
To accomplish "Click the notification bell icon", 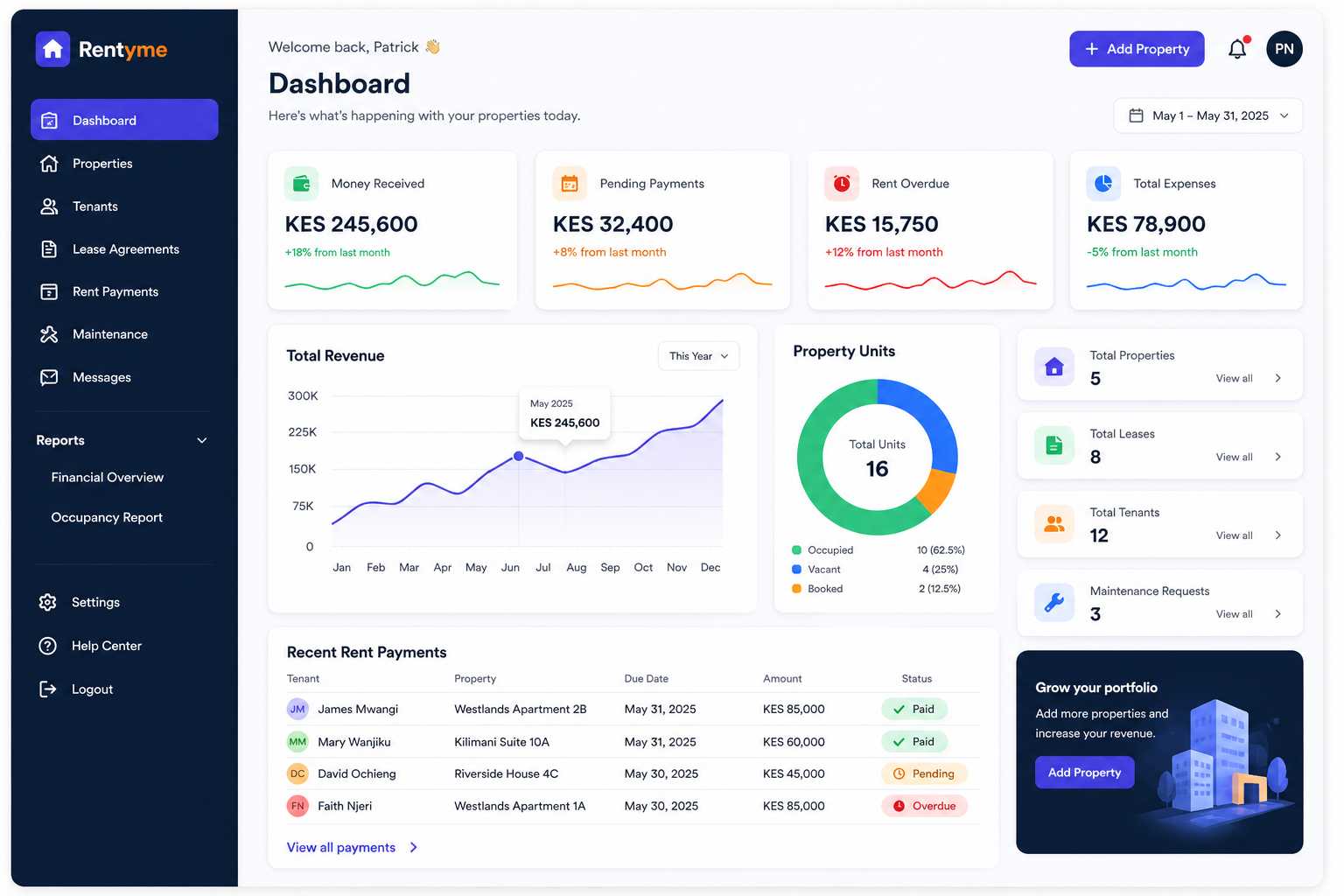I will click(x=1237, y=49).
